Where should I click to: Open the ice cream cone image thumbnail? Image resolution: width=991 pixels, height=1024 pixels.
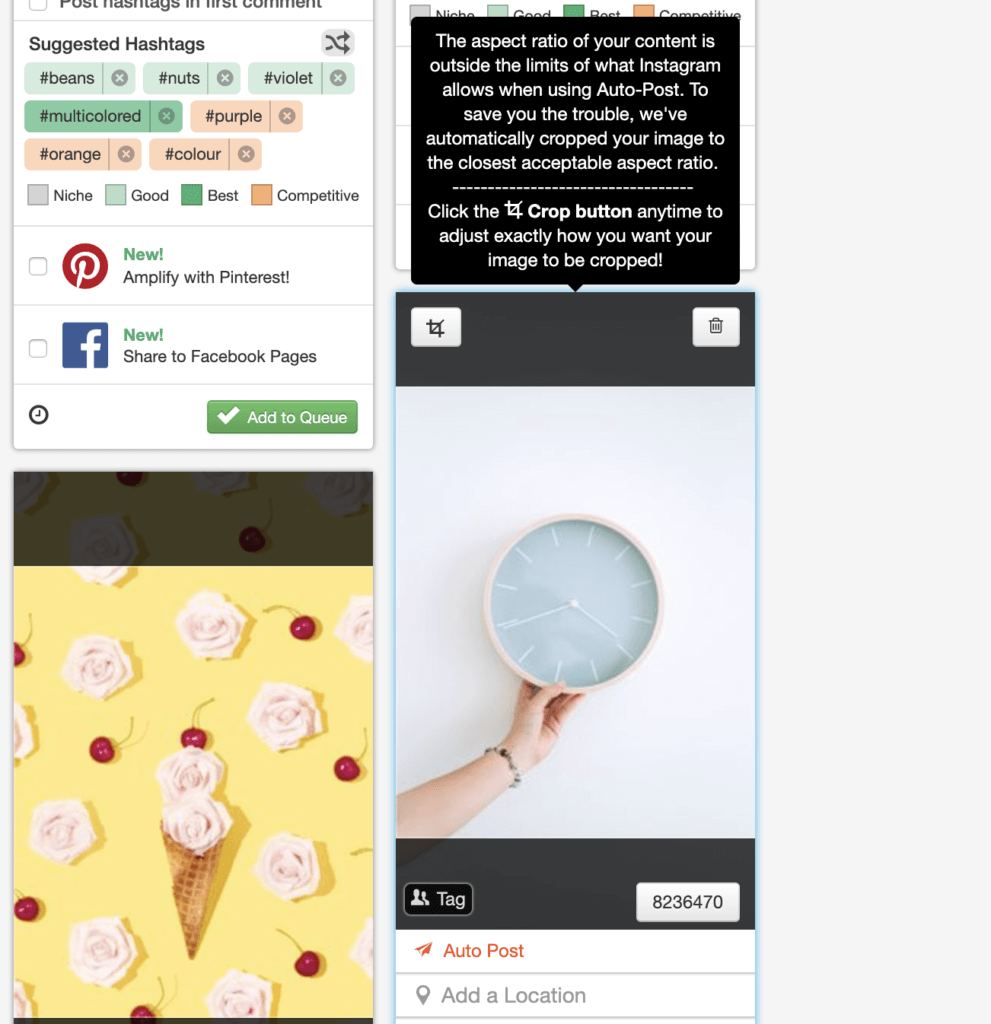(193, 747)
